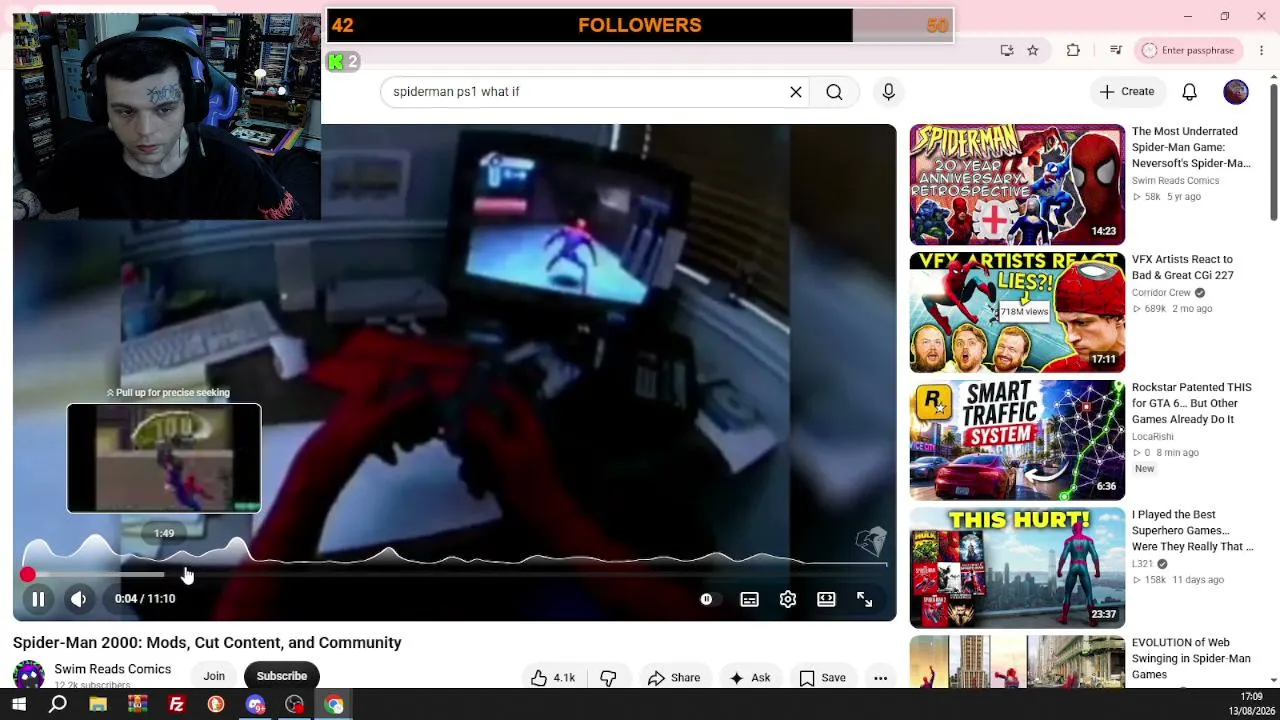
Task: Share the video
Action: tap(674, 678)
